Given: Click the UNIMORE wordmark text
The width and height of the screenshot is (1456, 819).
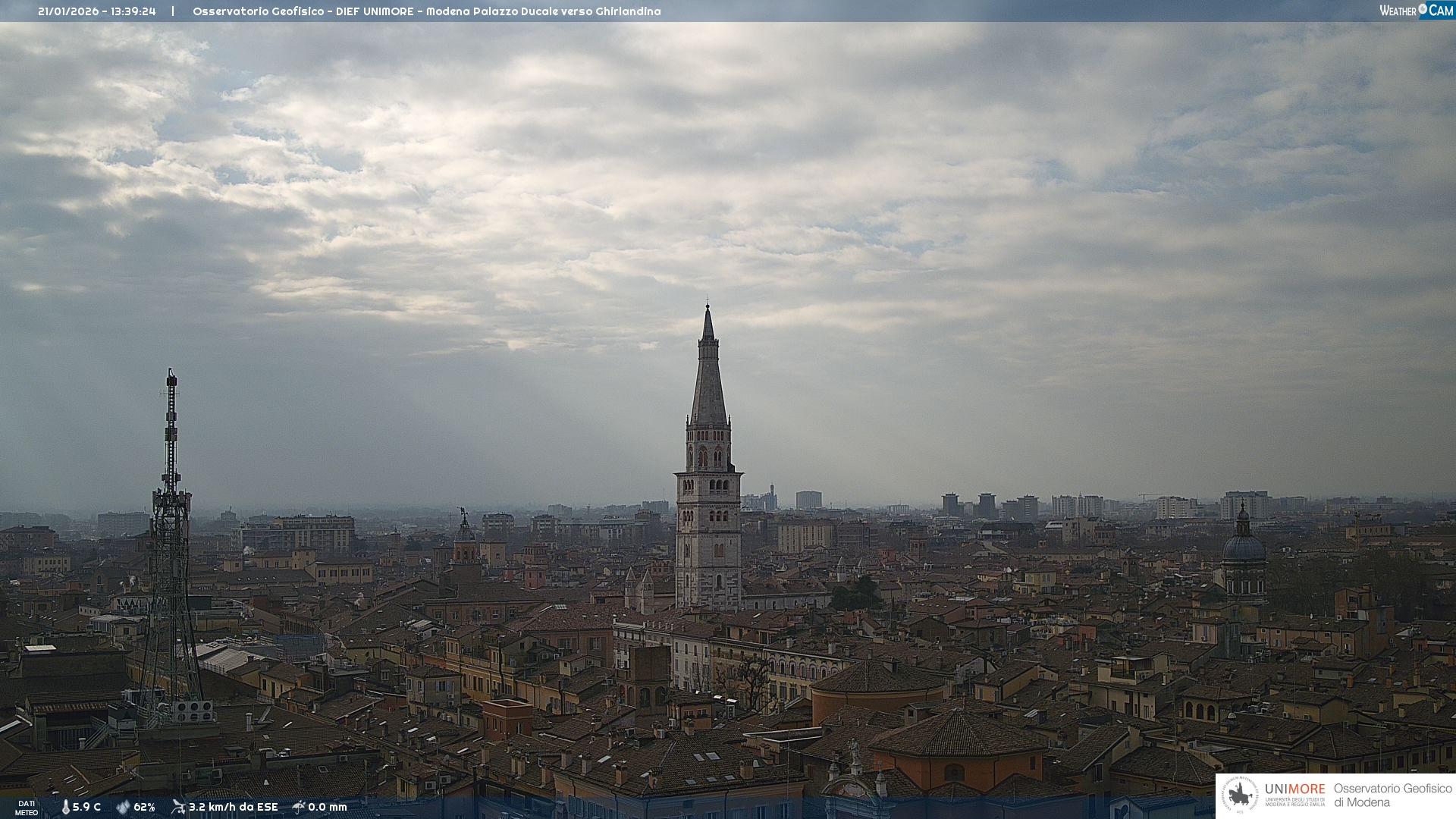Looking at the screenshot, I should click(1294, 789).
